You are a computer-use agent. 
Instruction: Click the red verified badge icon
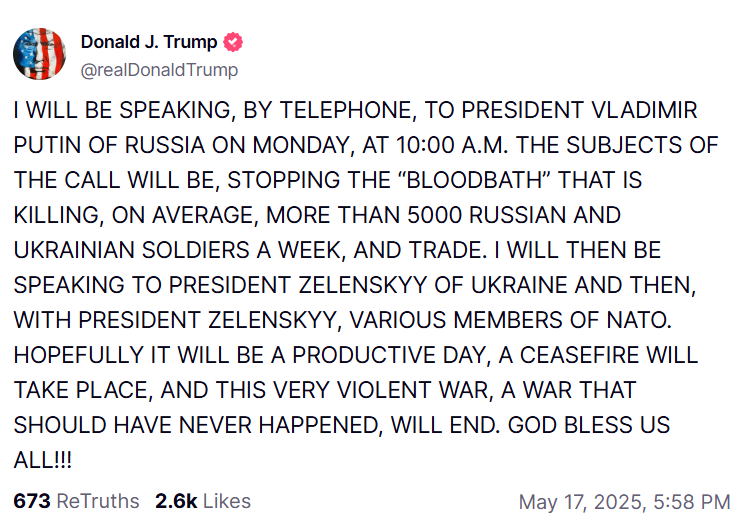233,43
